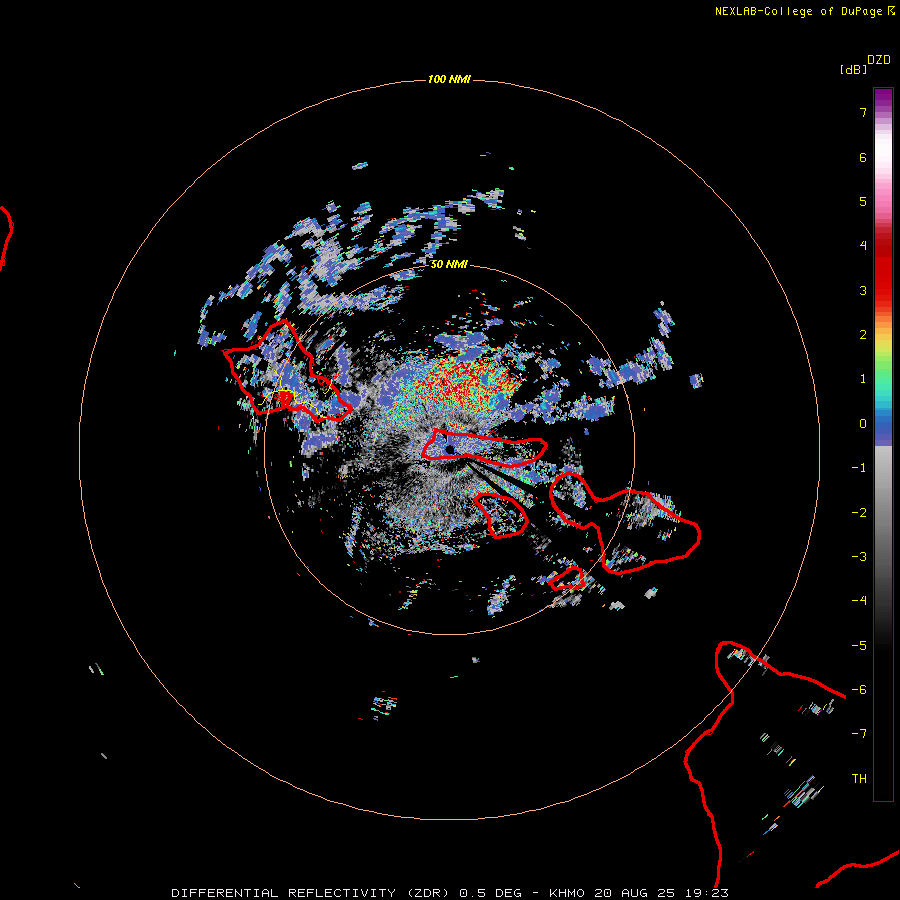Click the [dB] units label

(853, 69)
